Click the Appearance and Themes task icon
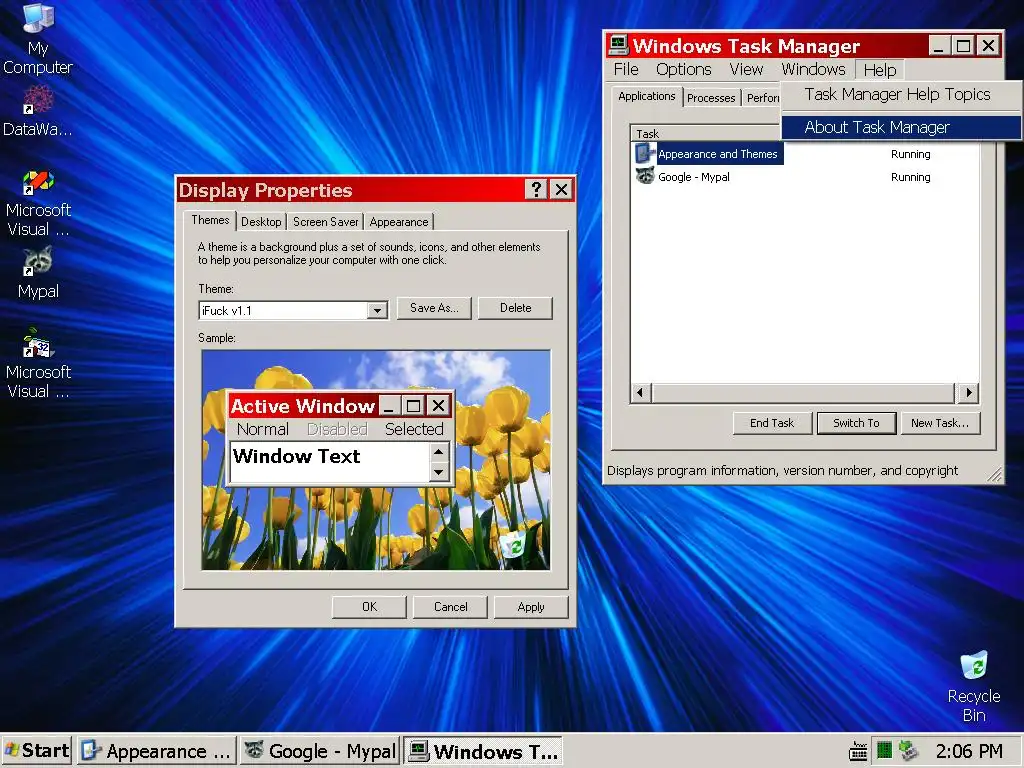The image size is (1024, 768). (645, 153)
